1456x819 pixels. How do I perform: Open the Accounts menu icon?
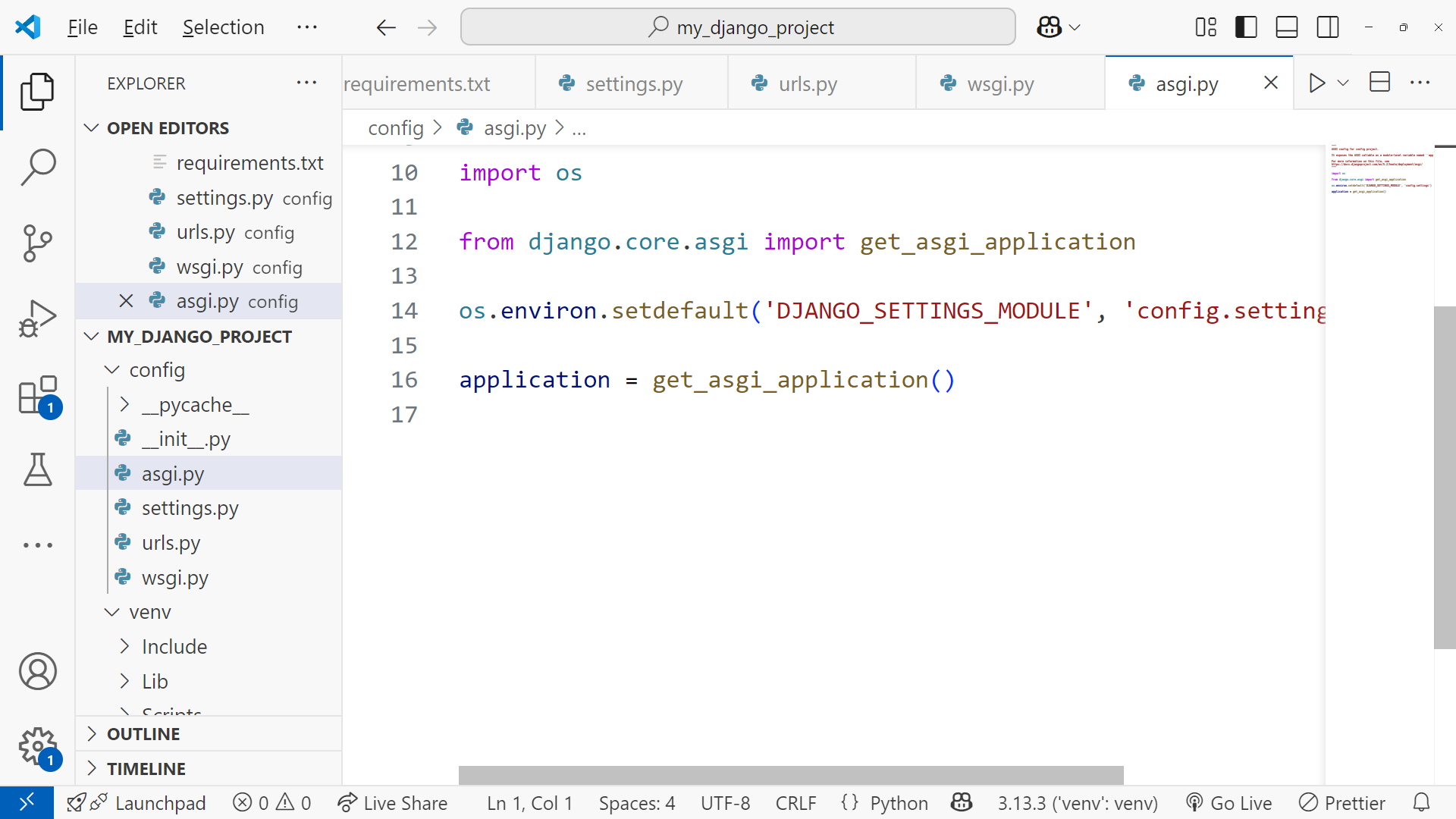(37, 671)
